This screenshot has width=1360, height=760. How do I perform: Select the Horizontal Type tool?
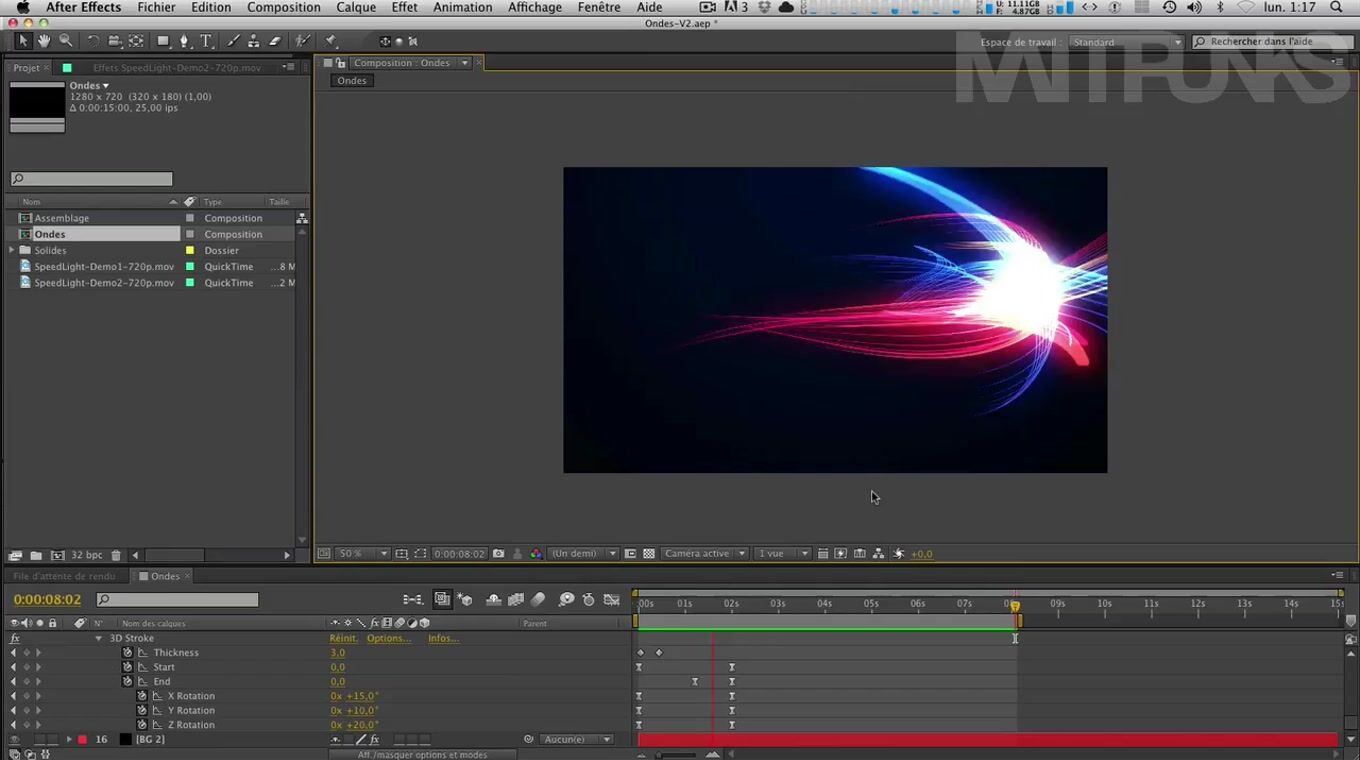tap(206, 41)
